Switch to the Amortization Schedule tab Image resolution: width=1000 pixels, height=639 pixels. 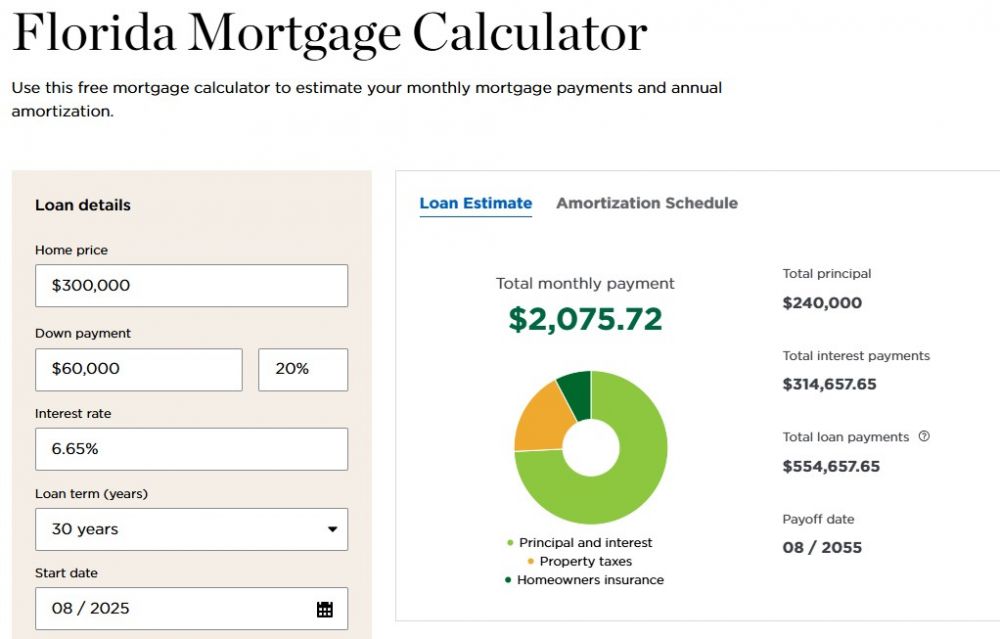647,203
